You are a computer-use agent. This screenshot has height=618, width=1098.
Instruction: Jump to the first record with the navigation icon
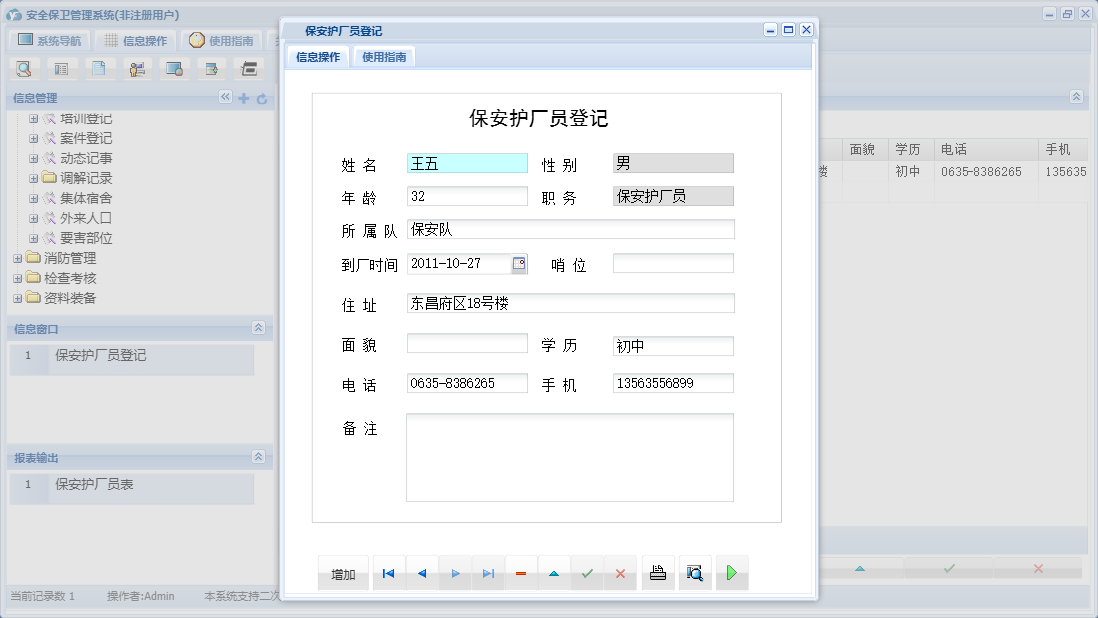(388, 572)
